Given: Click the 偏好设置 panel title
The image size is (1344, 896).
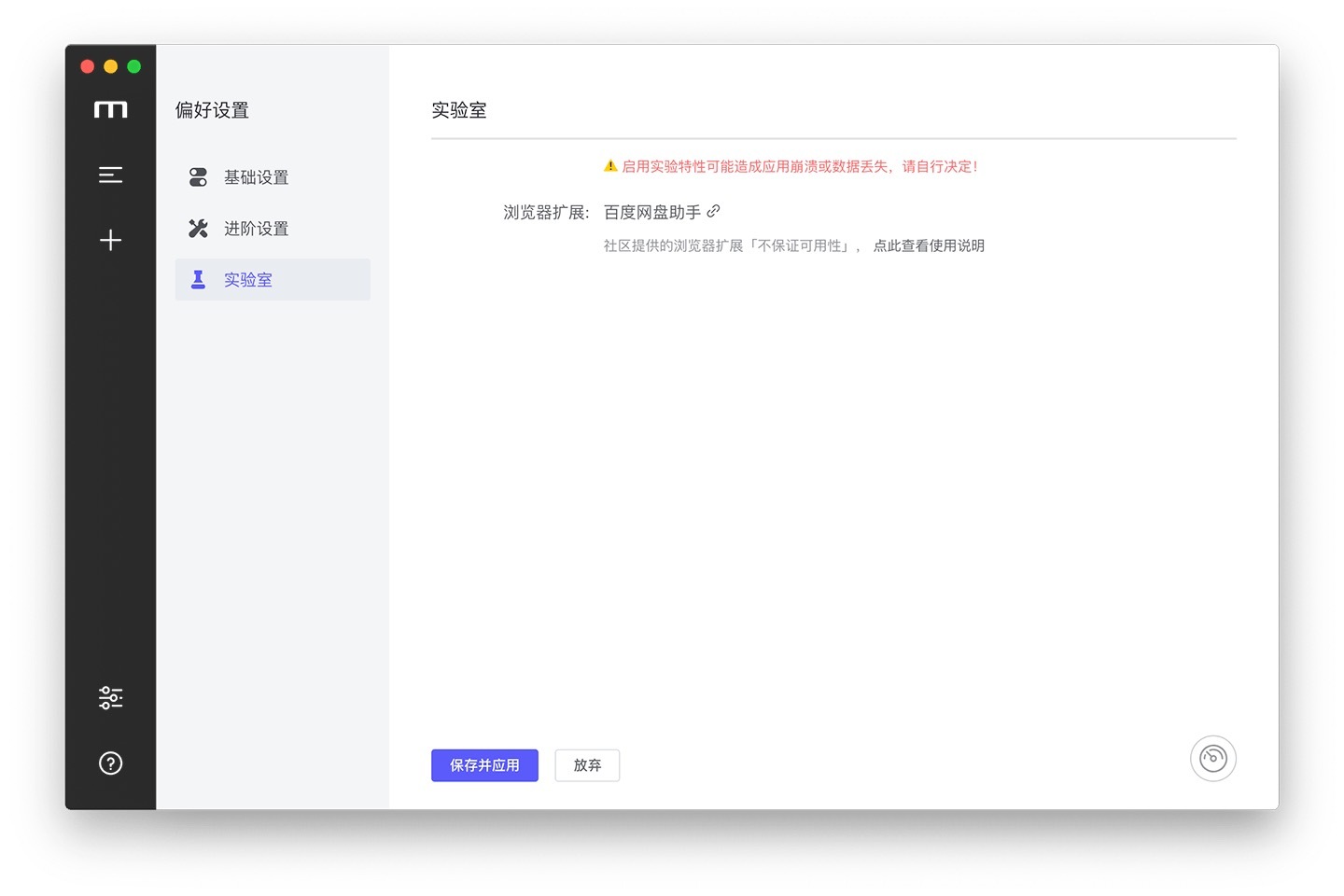Looking at the screenshot, I should click(x=212, y=110).
